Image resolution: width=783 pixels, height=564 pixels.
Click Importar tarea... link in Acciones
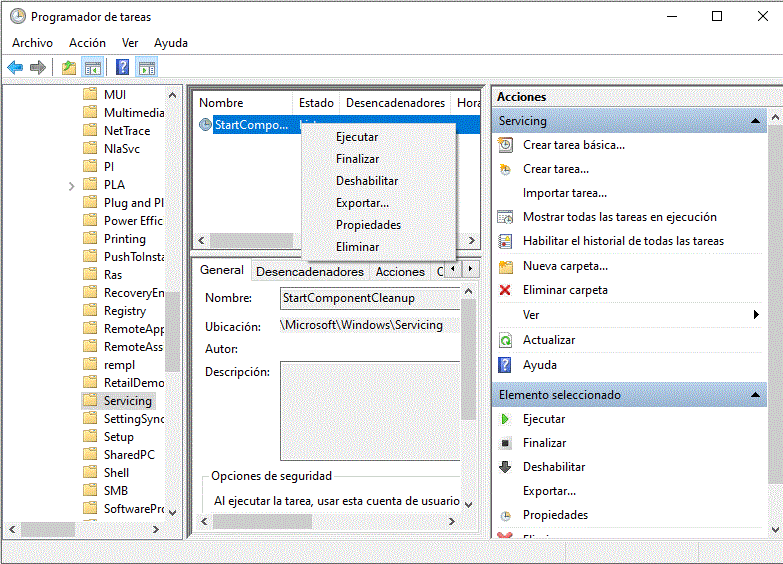564,193
